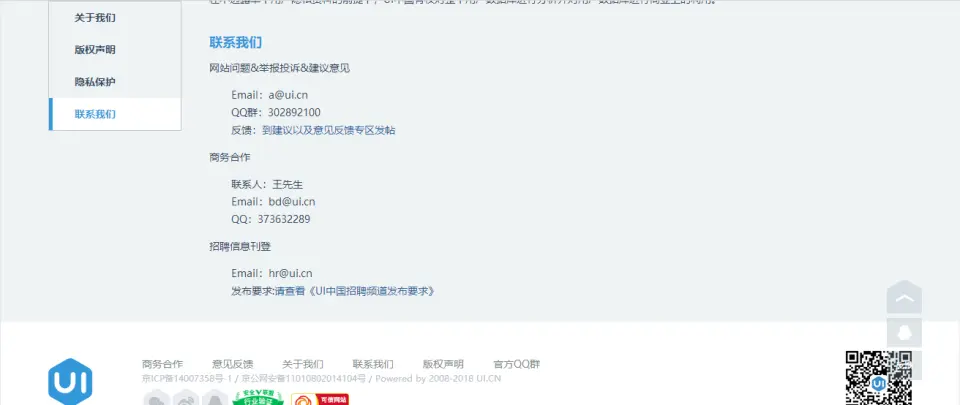The image size is (960, 405).
Task: Click the back-to-top arrow button
Action: click(904, 297)
